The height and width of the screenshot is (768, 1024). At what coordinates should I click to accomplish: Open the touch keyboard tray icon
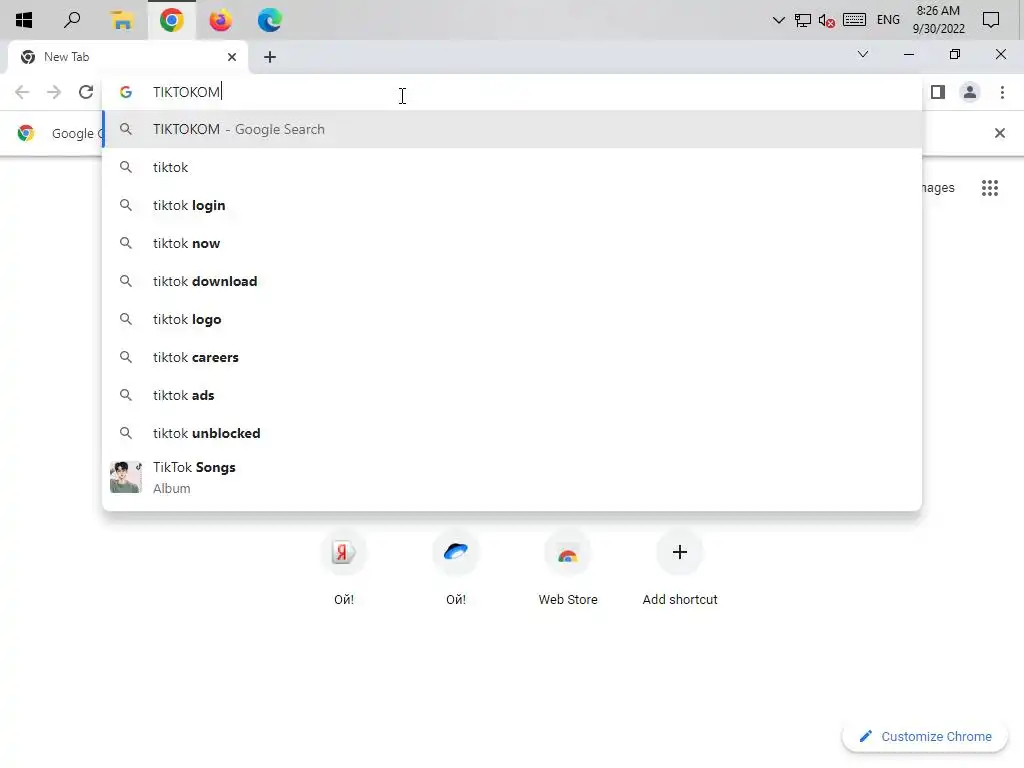pos(854,20)
